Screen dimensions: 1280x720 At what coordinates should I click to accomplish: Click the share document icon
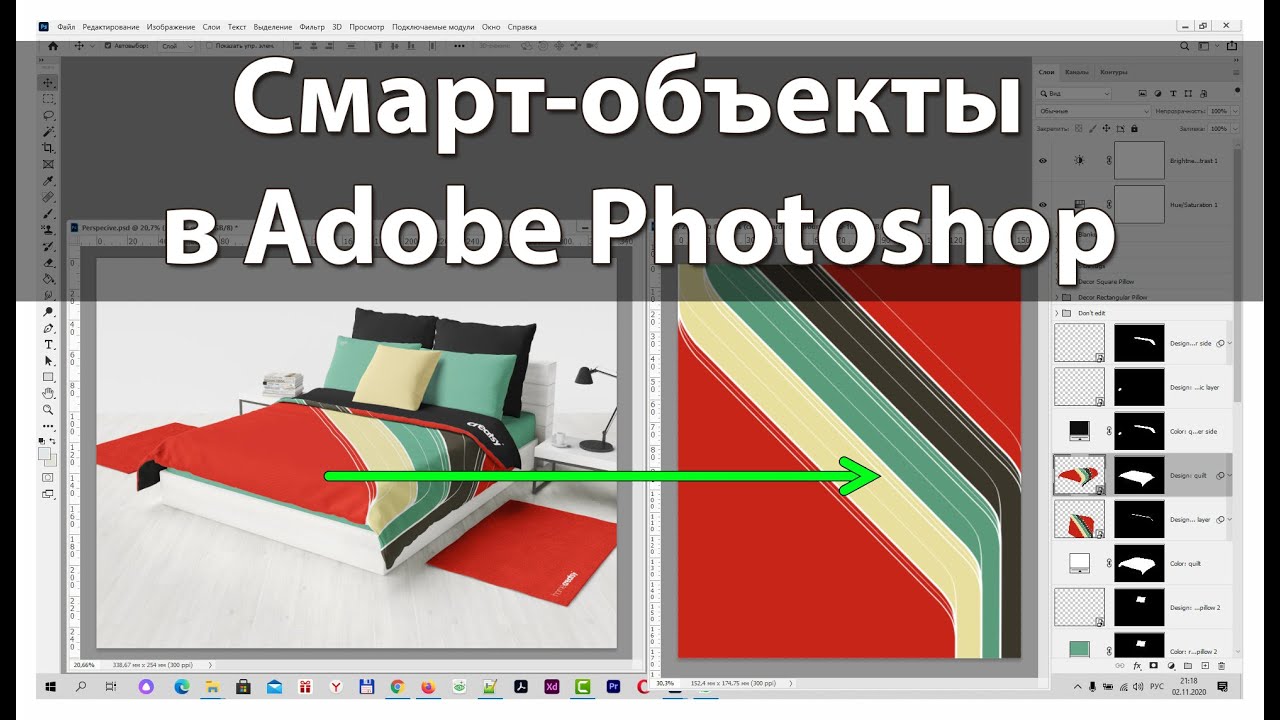coord(1231,46)
